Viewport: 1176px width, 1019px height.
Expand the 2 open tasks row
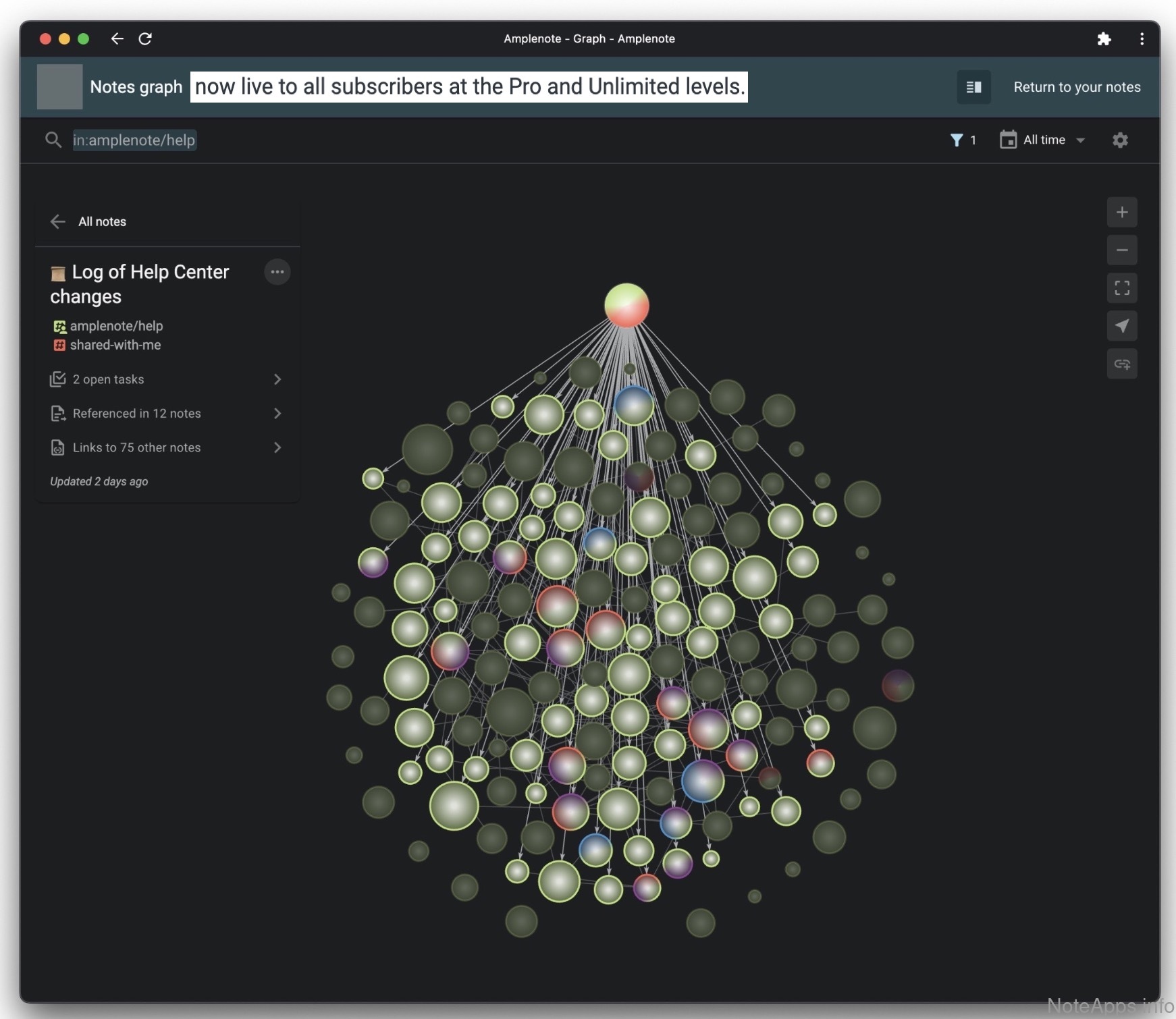(x=165, y=379)
